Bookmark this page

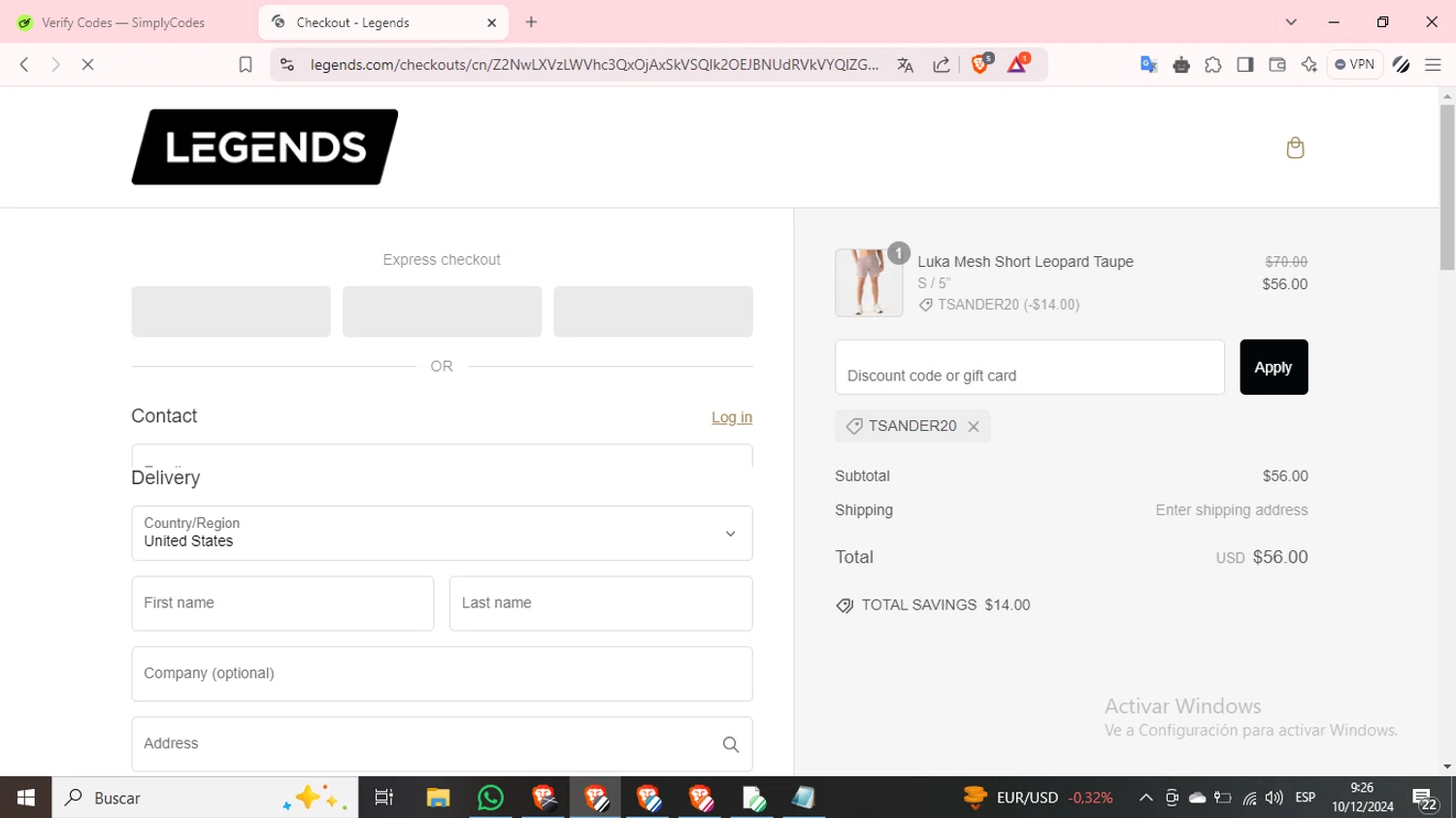pos(246,65)
